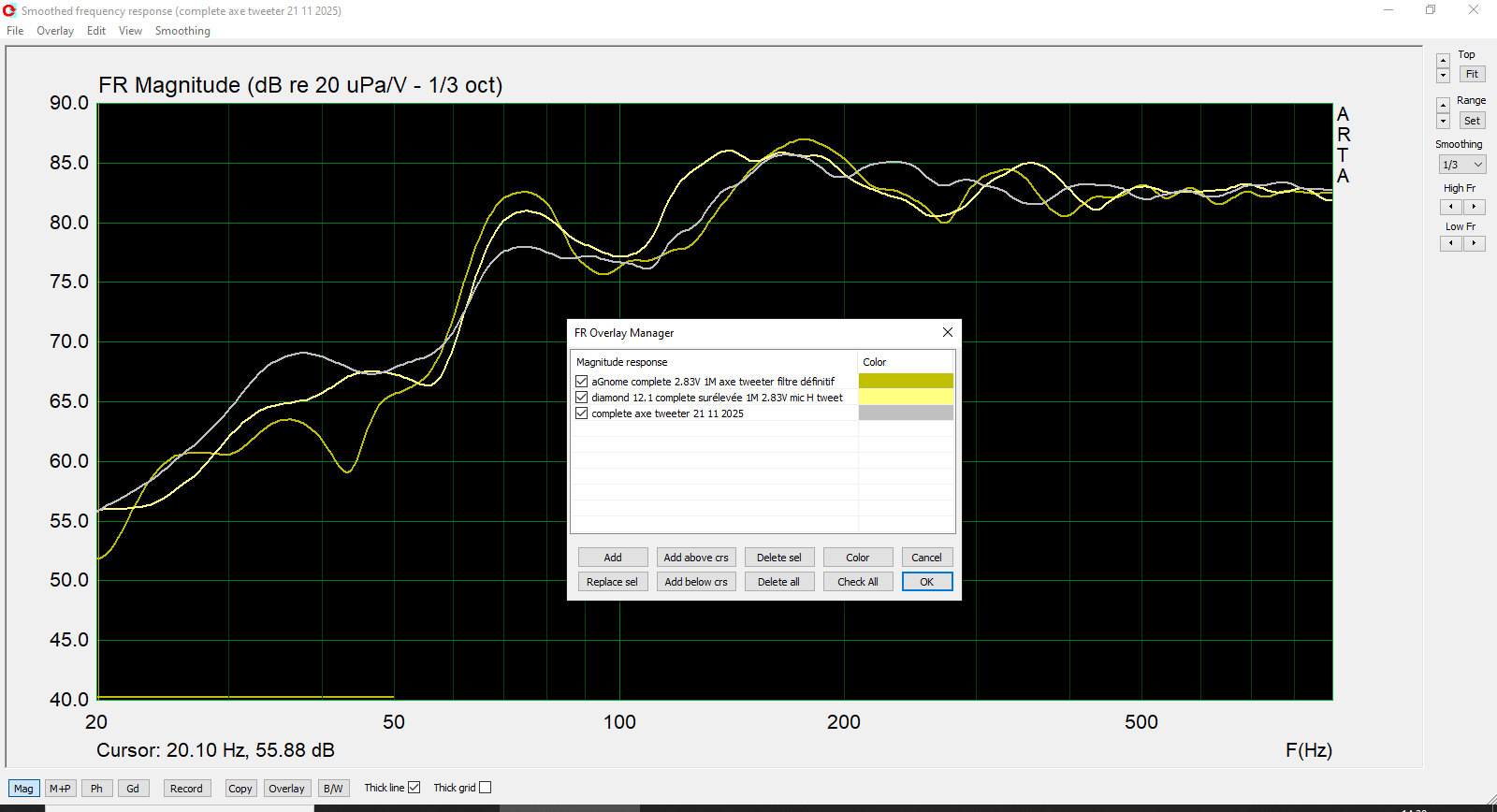
Task: Click the Low Fr right arrow
Action: click(1474, 243)
